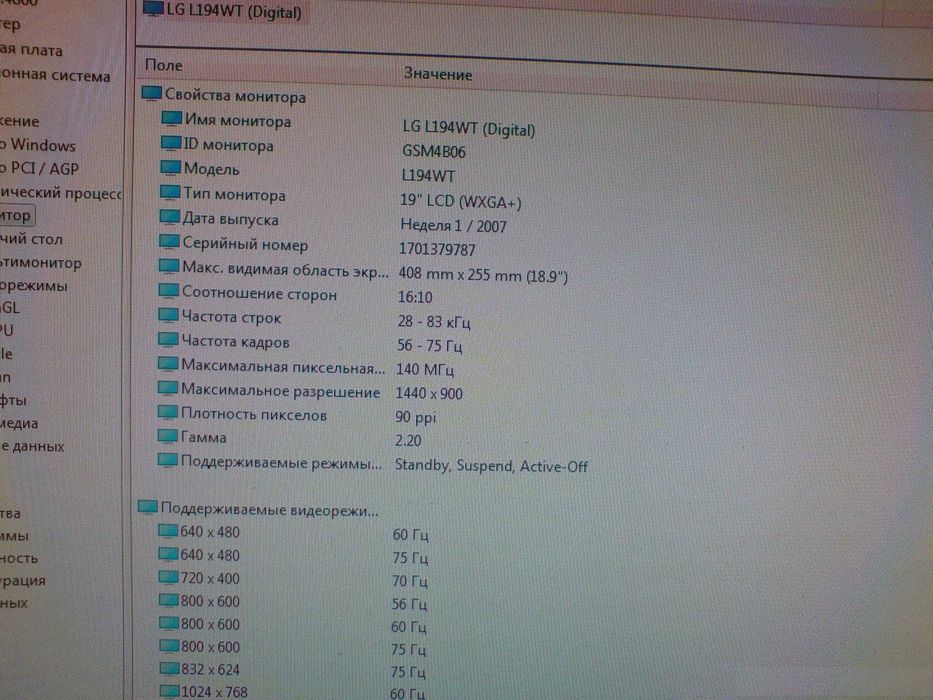
Task: Click the 'Свойства монитора' section icon
Action: (x=151, y=93)
